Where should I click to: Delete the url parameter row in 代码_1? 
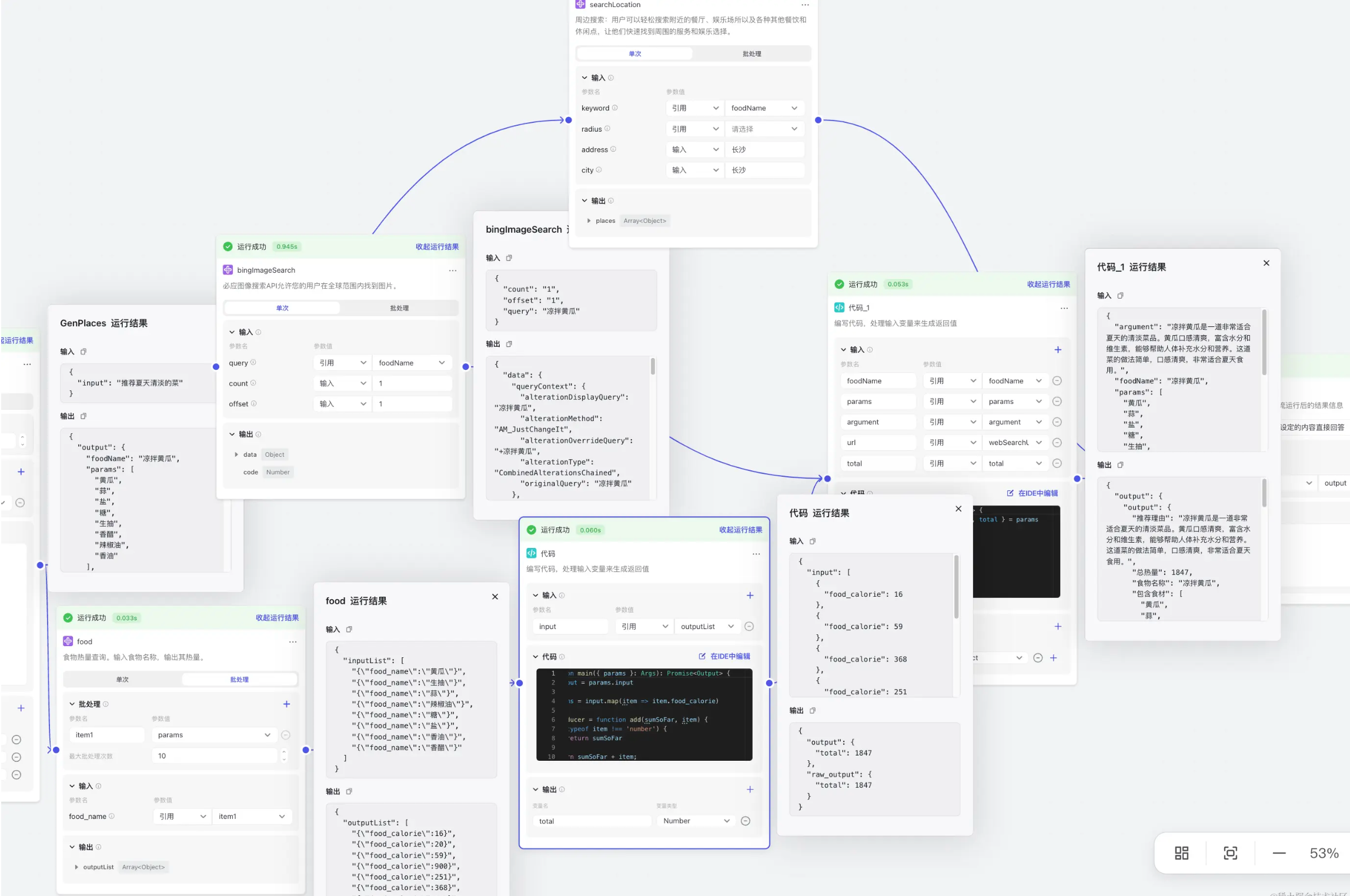[x=1057, y=443]
